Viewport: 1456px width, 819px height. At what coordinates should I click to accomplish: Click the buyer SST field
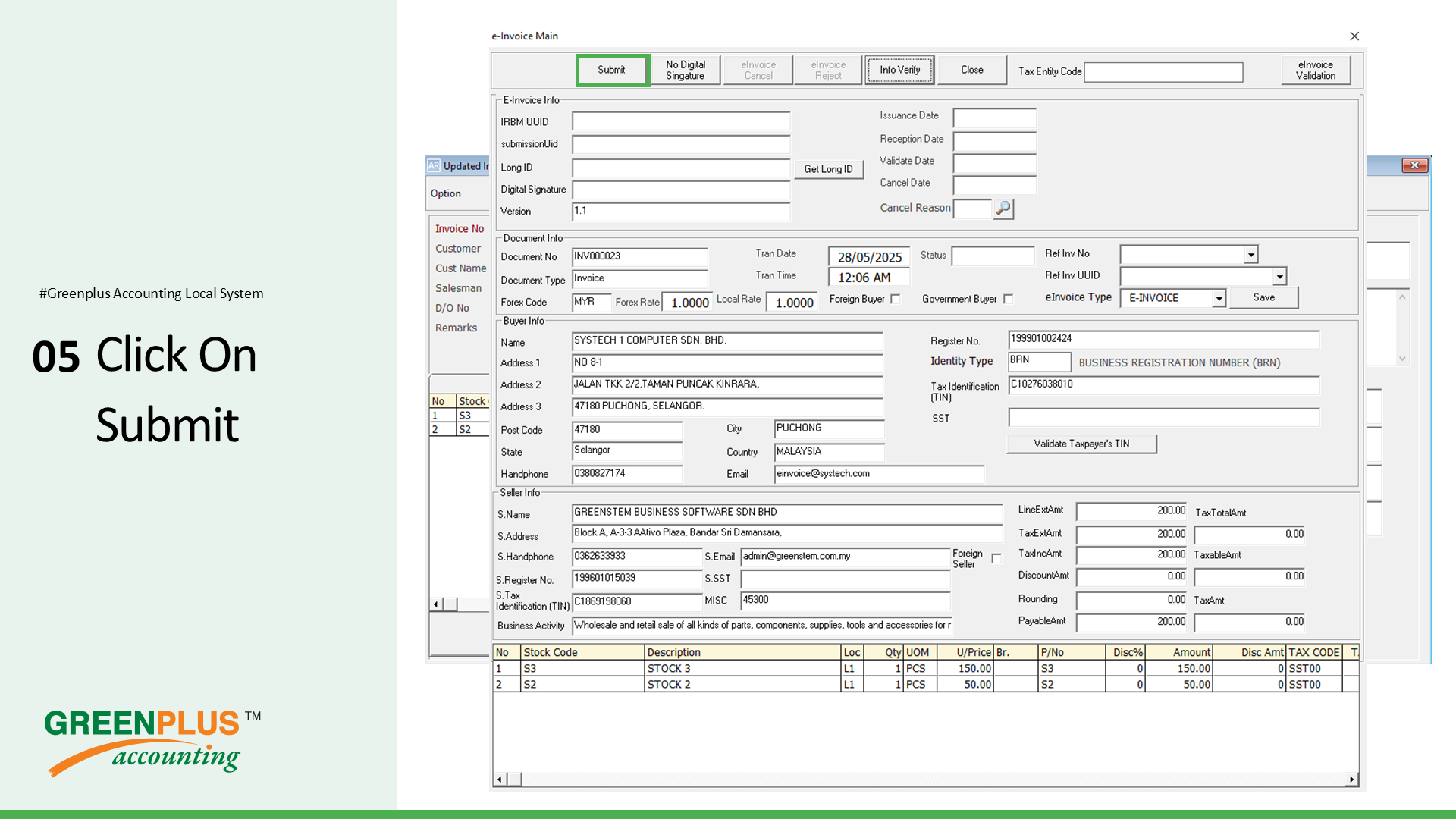[1163, 417]
